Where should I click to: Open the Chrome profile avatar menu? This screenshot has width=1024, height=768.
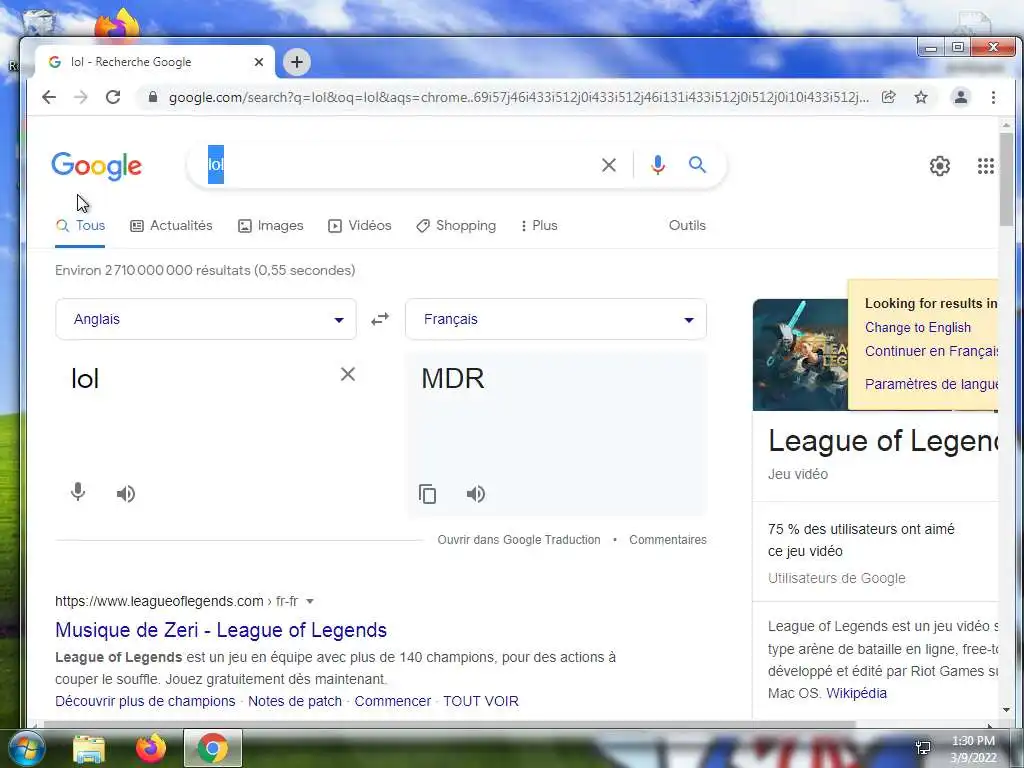[x=961, y=97]
